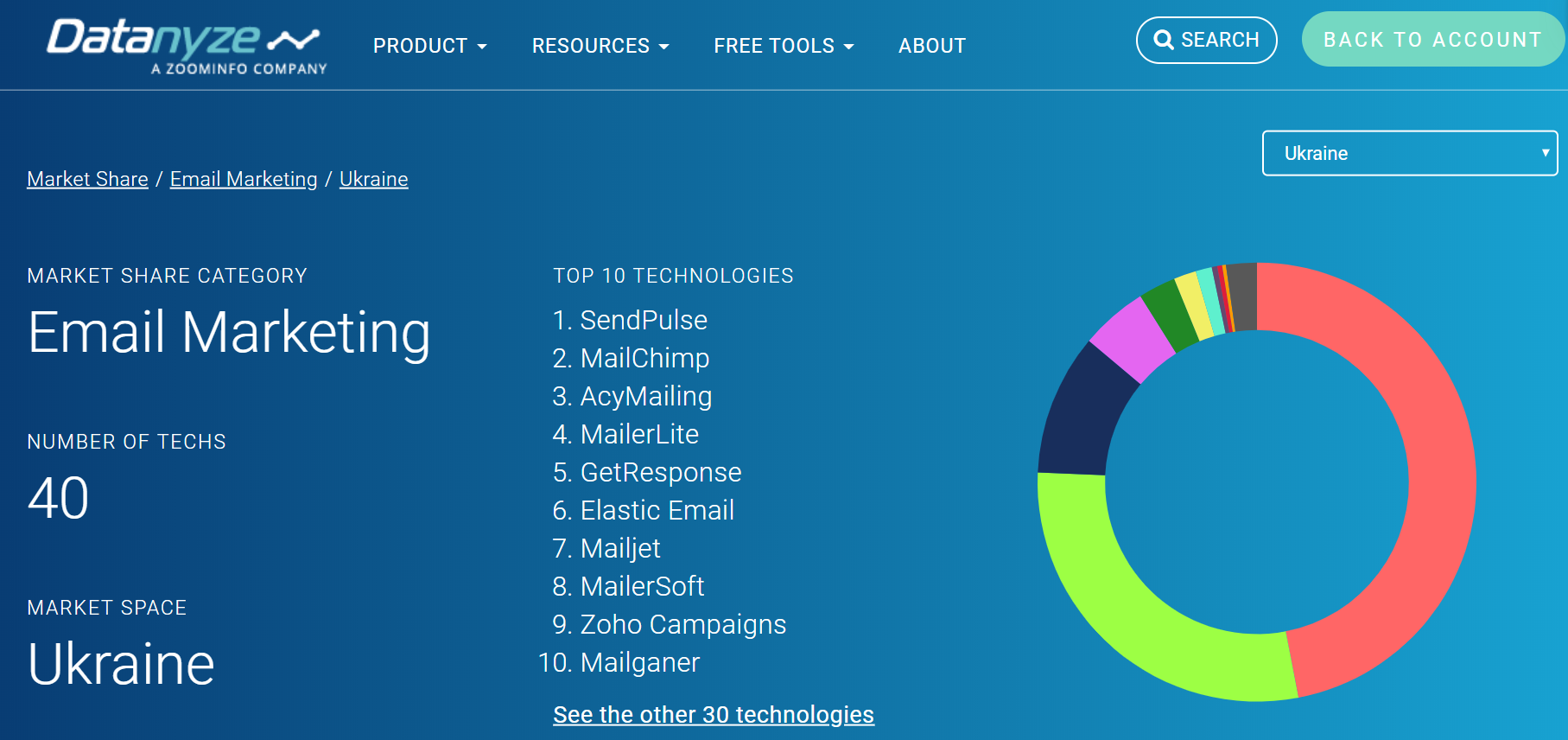Click the gray donut chart segment

pyautogui.click(x=1243, y=297)
